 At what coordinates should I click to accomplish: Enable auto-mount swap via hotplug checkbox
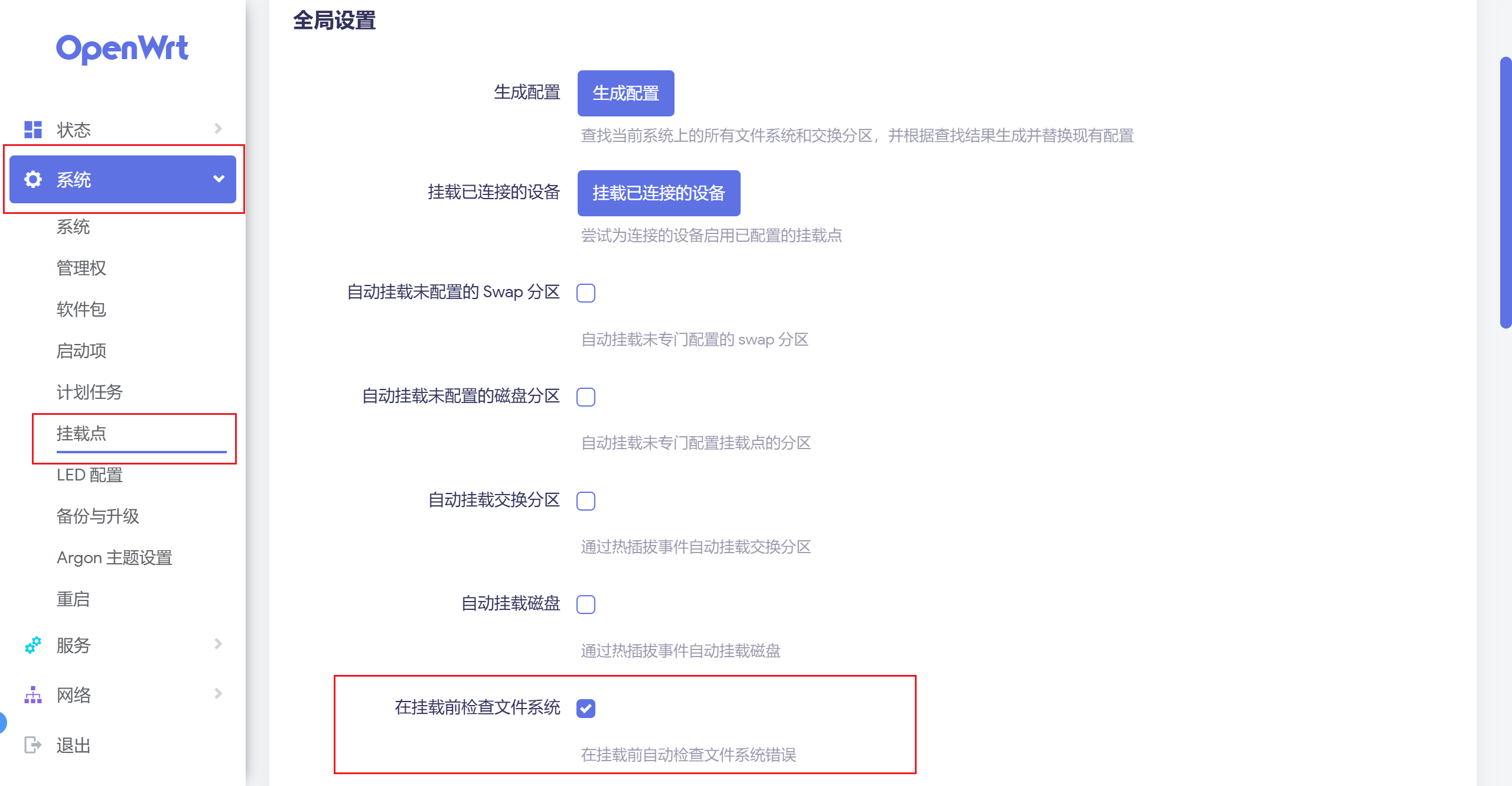coord(585,501)
